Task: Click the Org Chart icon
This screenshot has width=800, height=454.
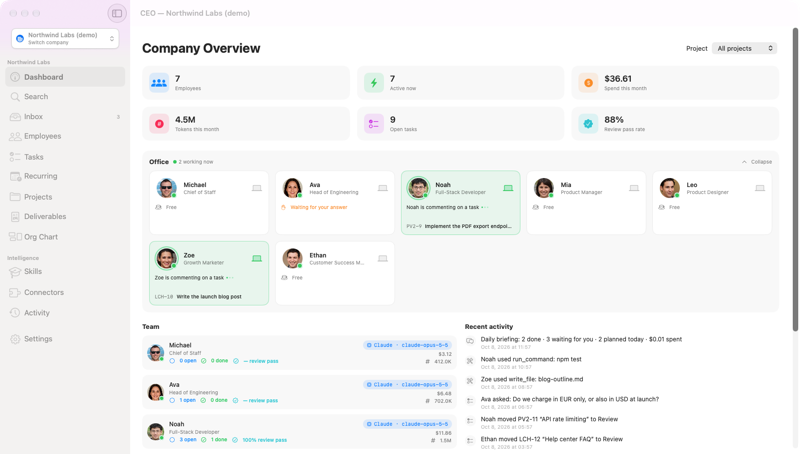Action: coord(15,237)
